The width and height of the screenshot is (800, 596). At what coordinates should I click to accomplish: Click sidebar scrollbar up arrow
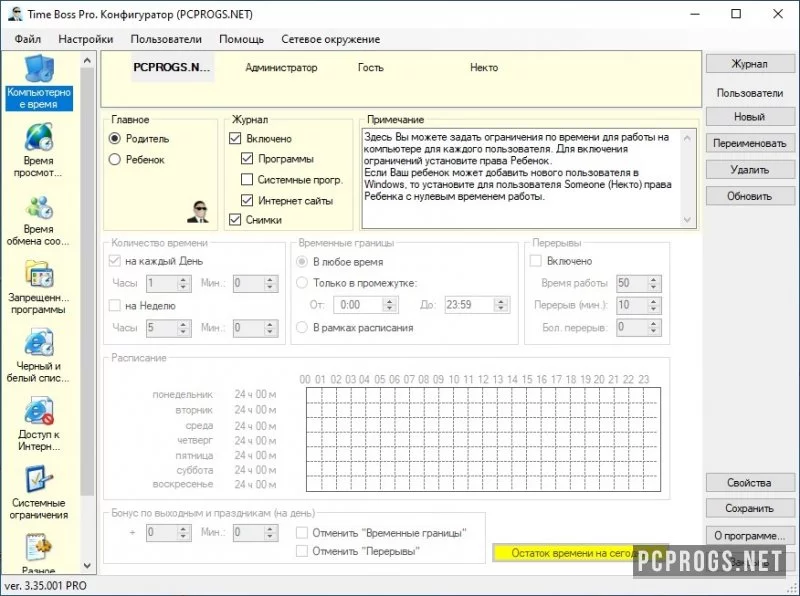pos(87,60)
